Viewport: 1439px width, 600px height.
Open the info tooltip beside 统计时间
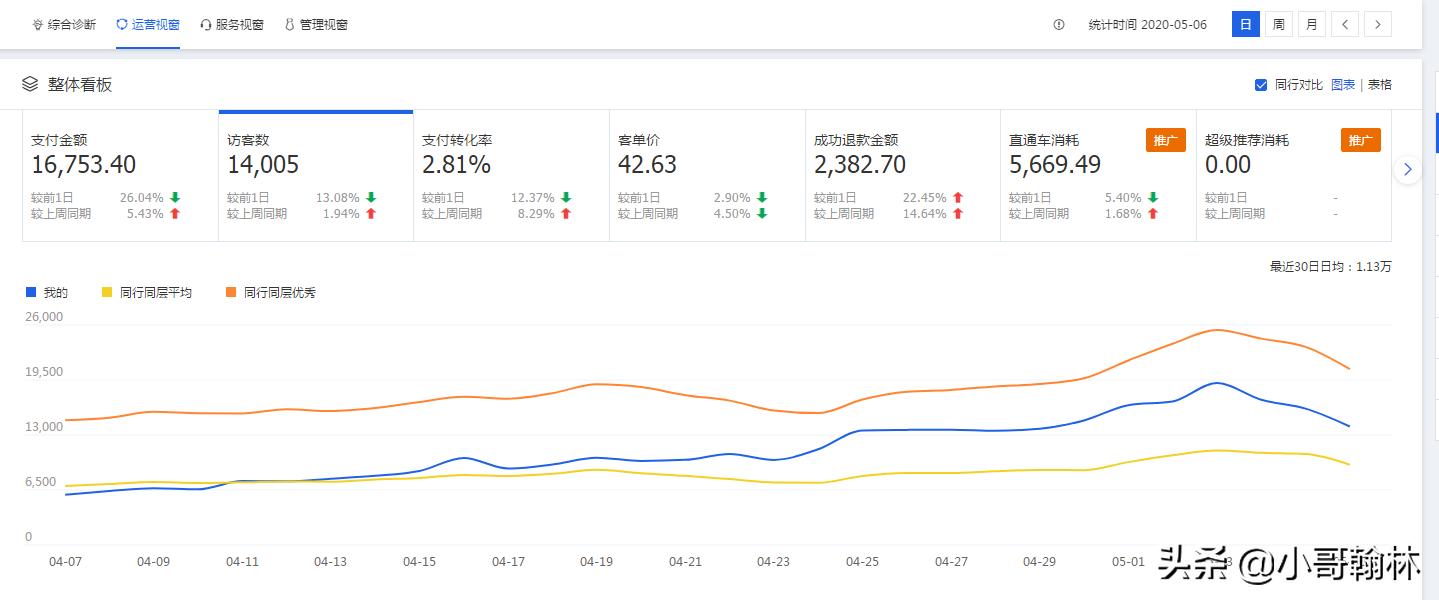click(1058, 24)
